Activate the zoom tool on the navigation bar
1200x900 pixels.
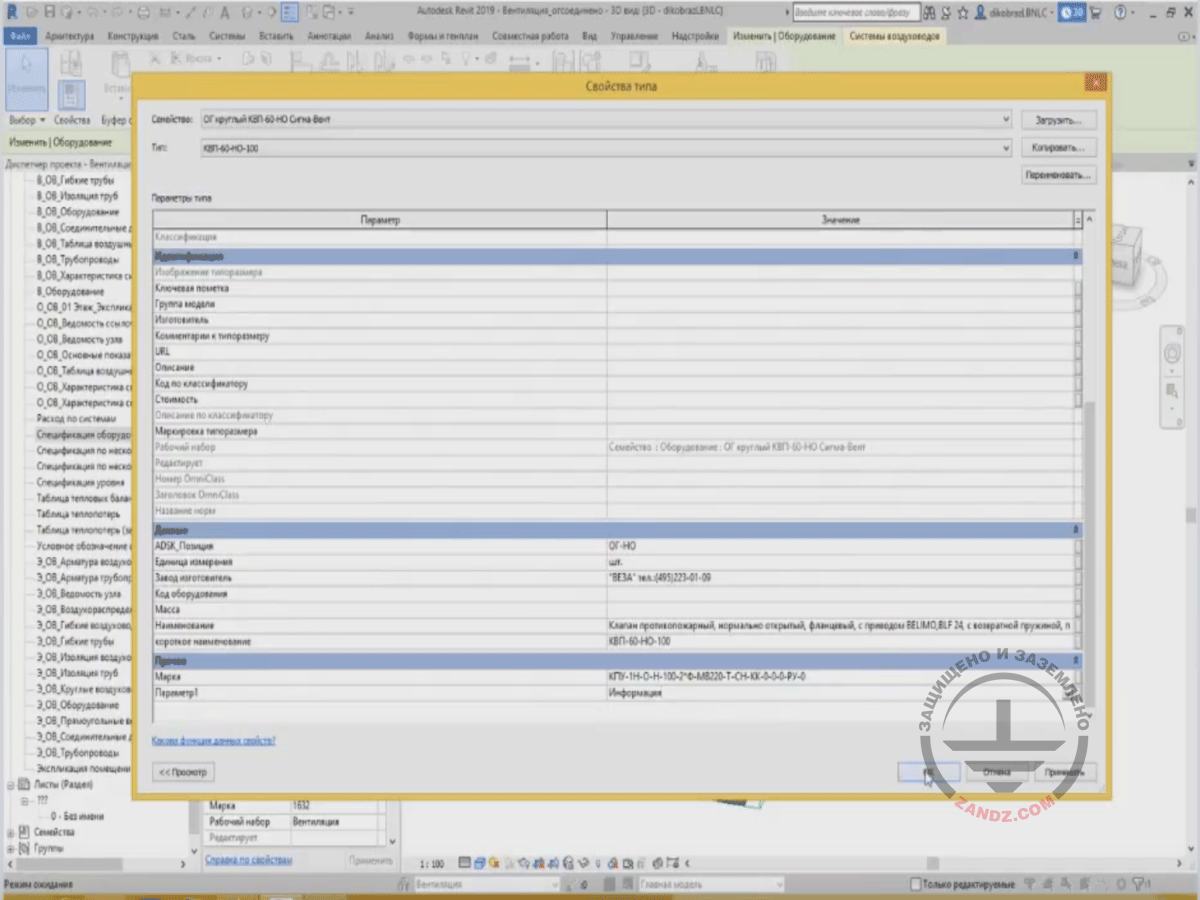click(1170, 392)
